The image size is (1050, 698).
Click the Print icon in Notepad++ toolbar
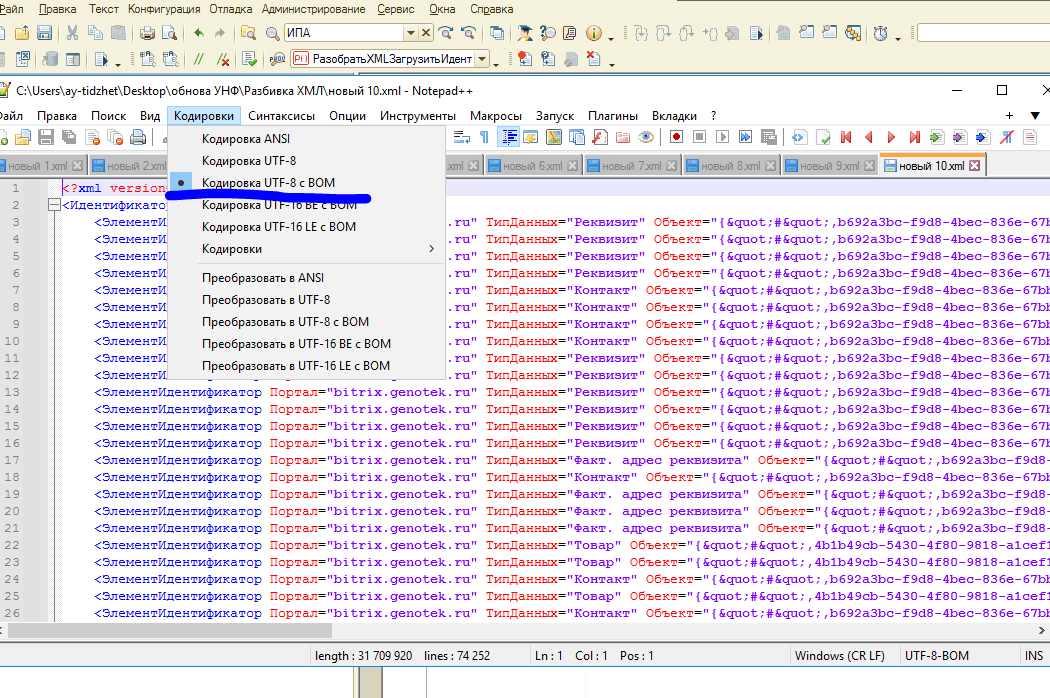pyautogui.click(x=138, y=137)
